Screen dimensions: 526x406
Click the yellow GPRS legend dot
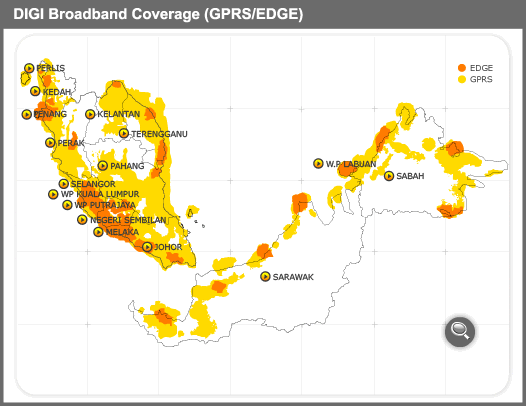[462, 80]
